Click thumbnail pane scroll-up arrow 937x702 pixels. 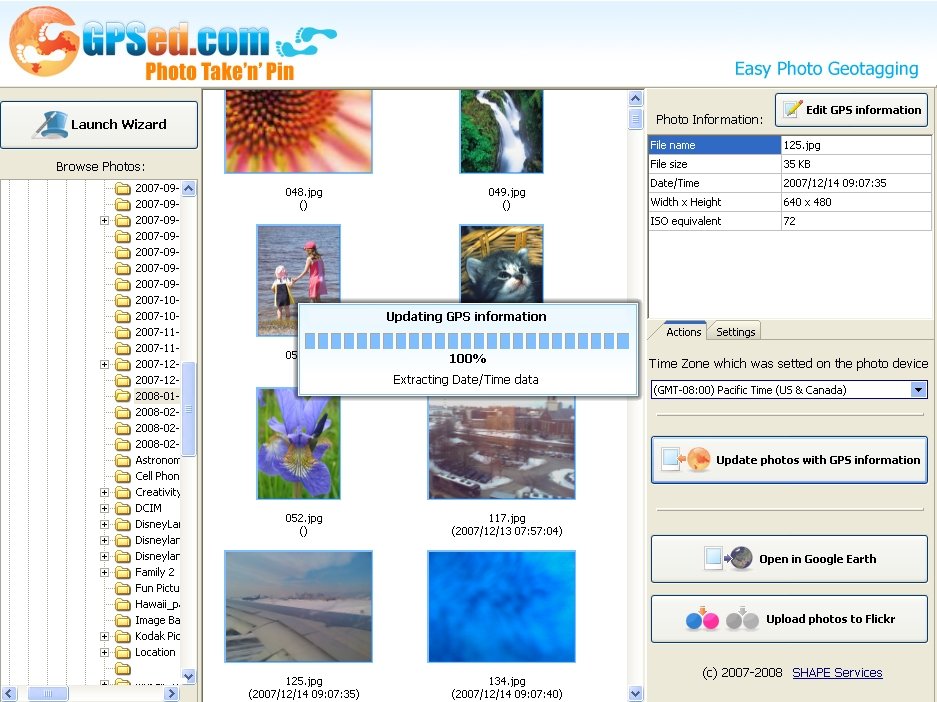point(635,97)
